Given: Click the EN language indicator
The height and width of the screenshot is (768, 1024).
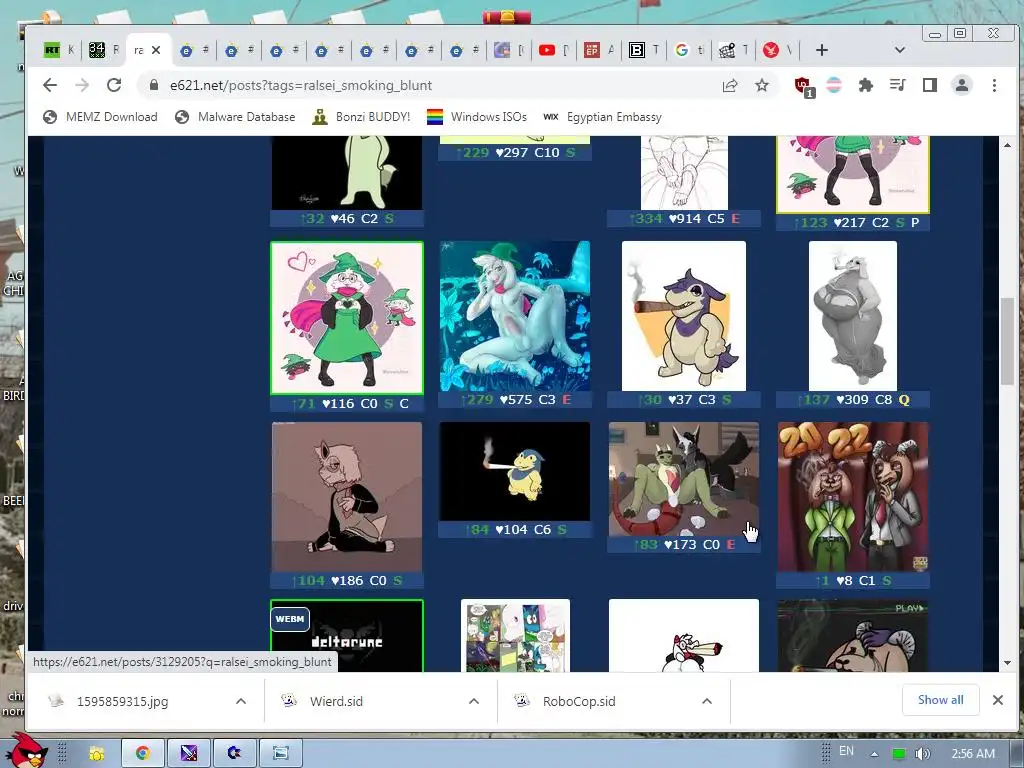Looking at the screenshot, I should pos(846,751).
